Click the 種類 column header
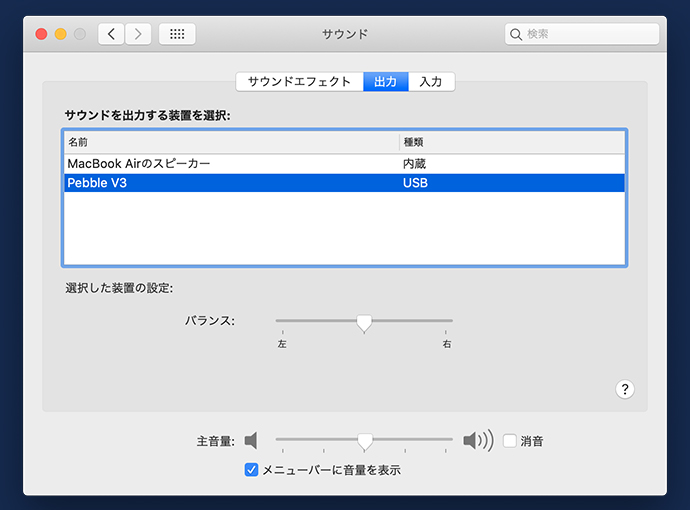The width and height of the screenshot is (690, 510). point(511,142)
